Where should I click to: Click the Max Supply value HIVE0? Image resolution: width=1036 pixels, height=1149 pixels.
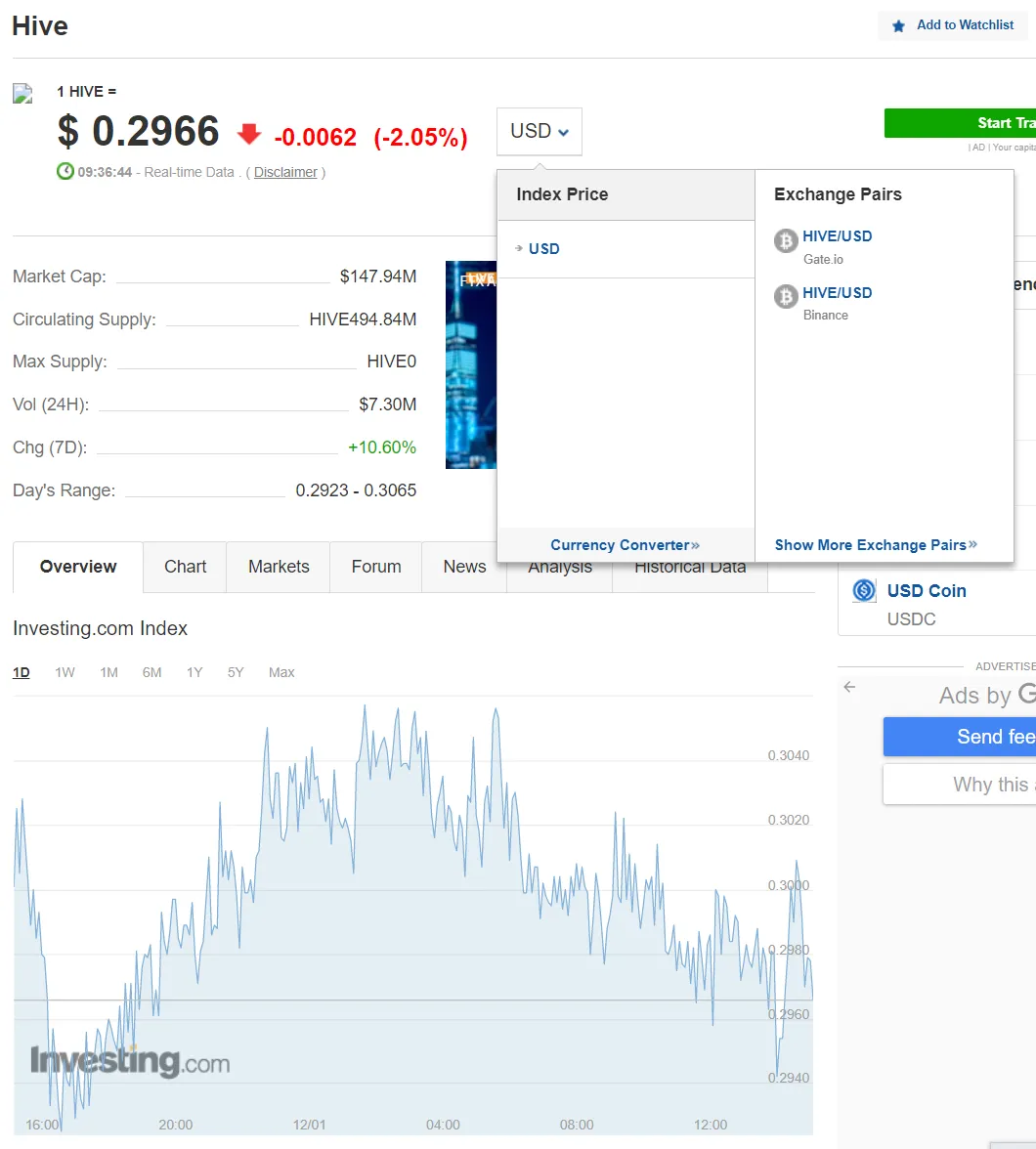coord(392,362)
